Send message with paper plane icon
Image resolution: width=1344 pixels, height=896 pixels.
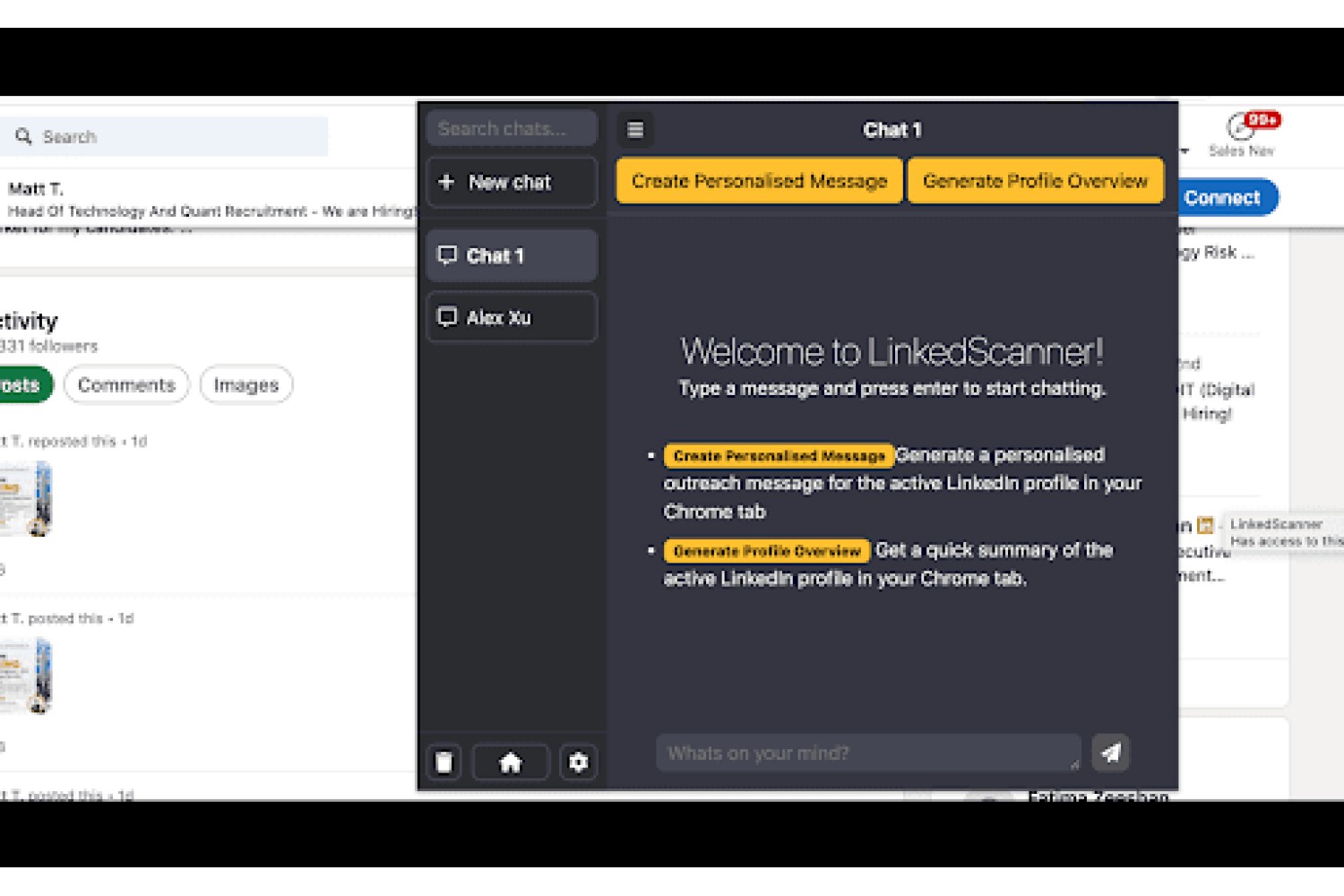[x=1111, y=753]
